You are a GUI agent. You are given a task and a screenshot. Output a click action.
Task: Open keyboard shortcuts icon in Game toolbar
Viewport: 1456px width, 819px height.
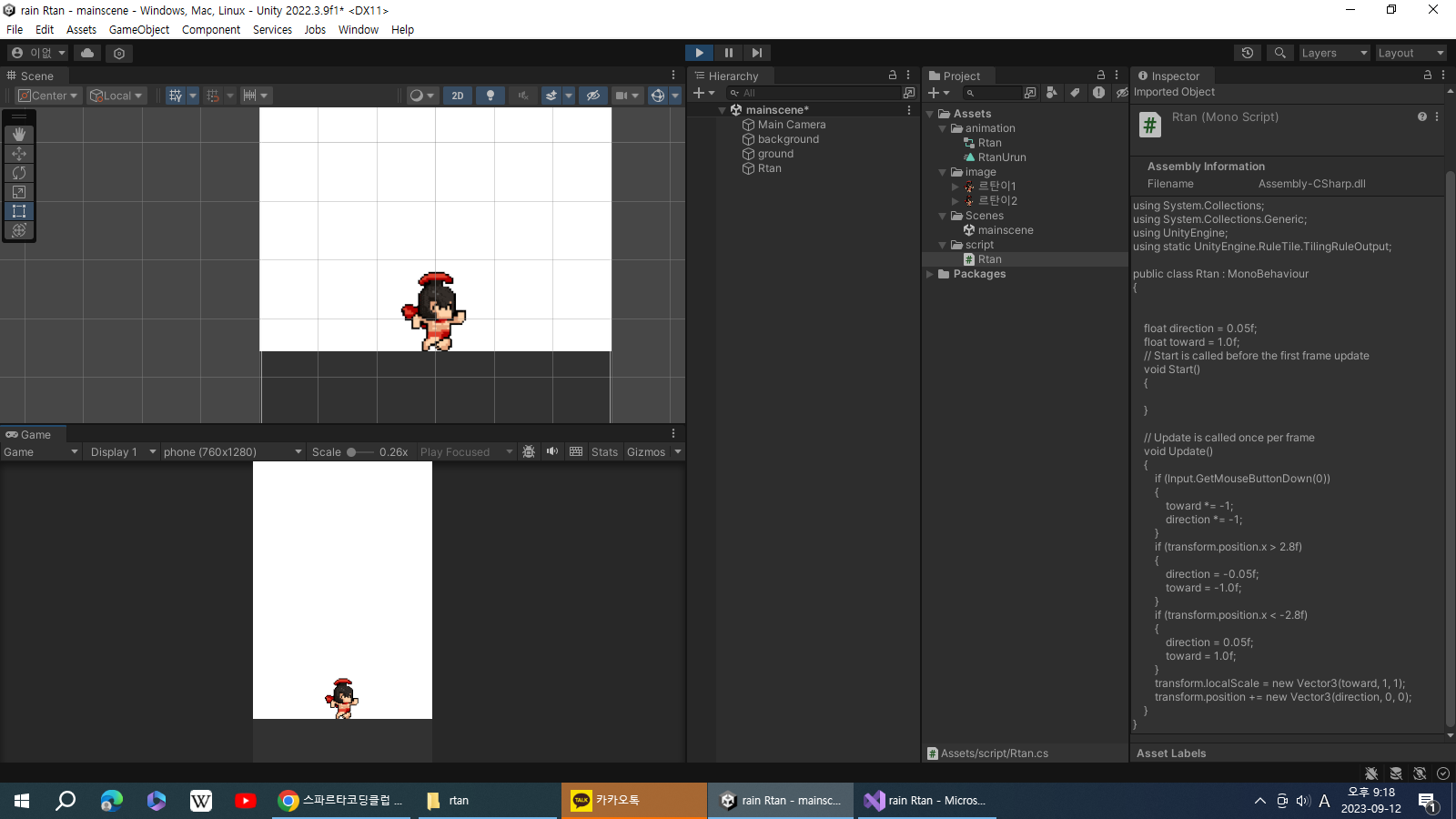coord(576,451)
